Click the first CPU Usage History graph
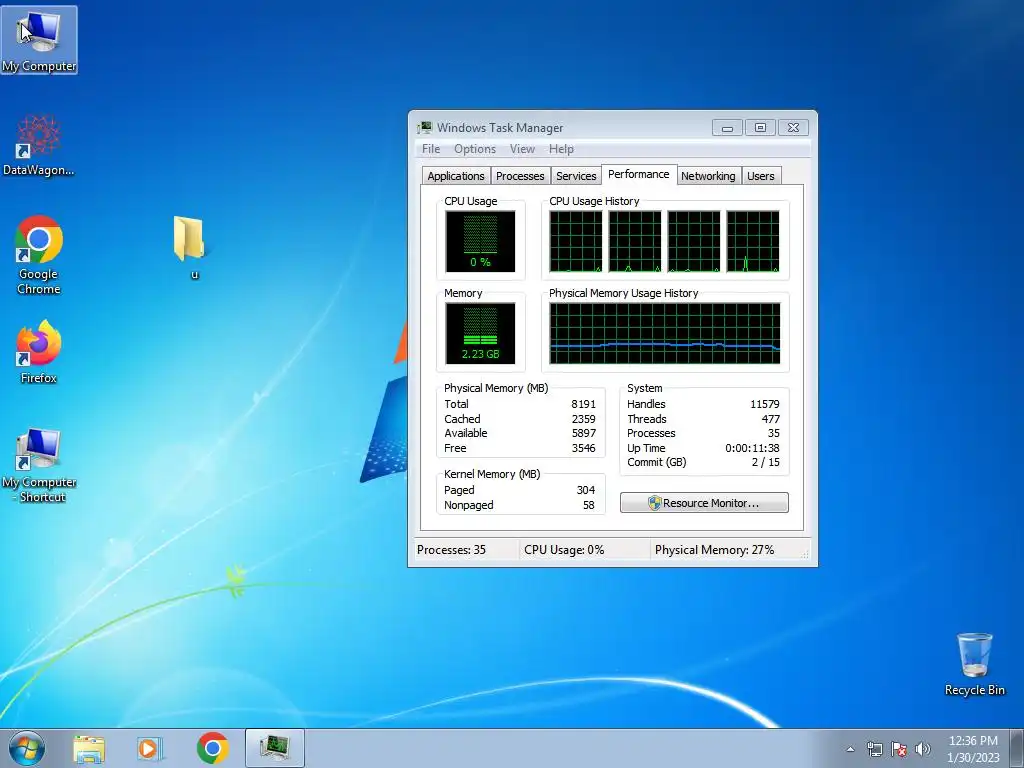The height and width of the screenshot is (768, 1024). (x=575, y=241)
